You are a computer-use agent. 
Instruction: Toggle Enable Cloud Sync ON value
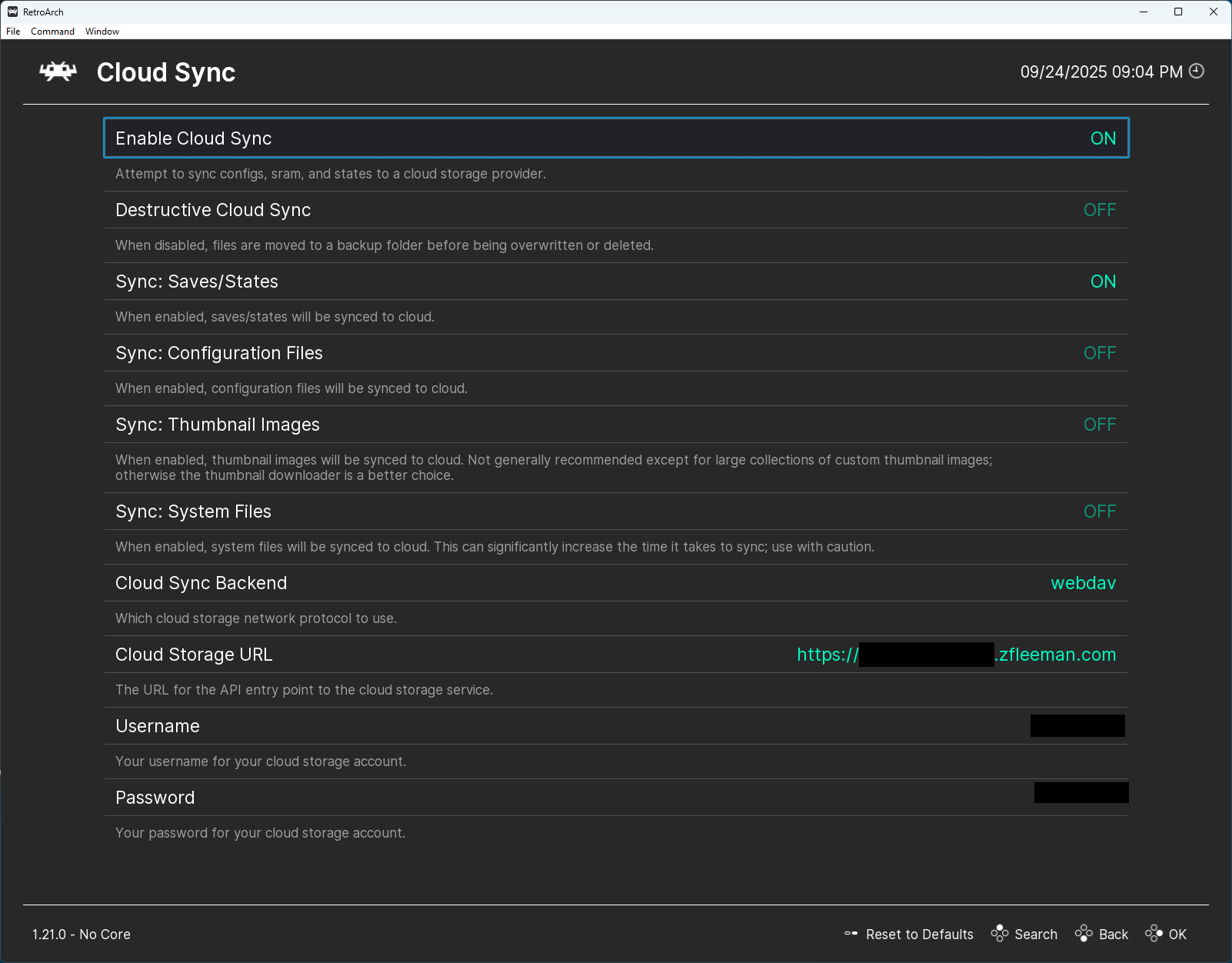tap(1103, 138)
